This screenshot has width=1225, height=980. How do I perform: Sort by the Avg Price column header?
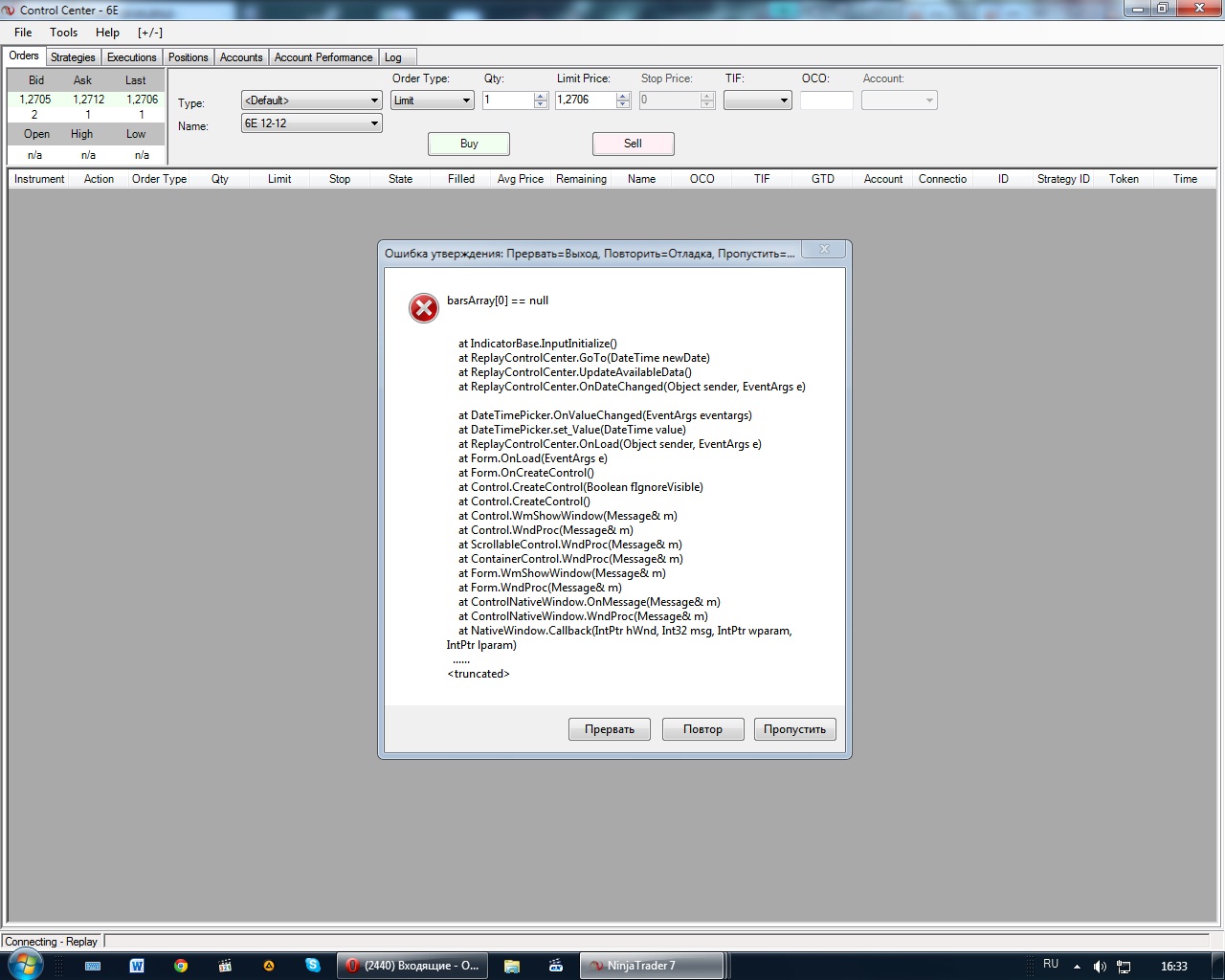tap(521, 179)
